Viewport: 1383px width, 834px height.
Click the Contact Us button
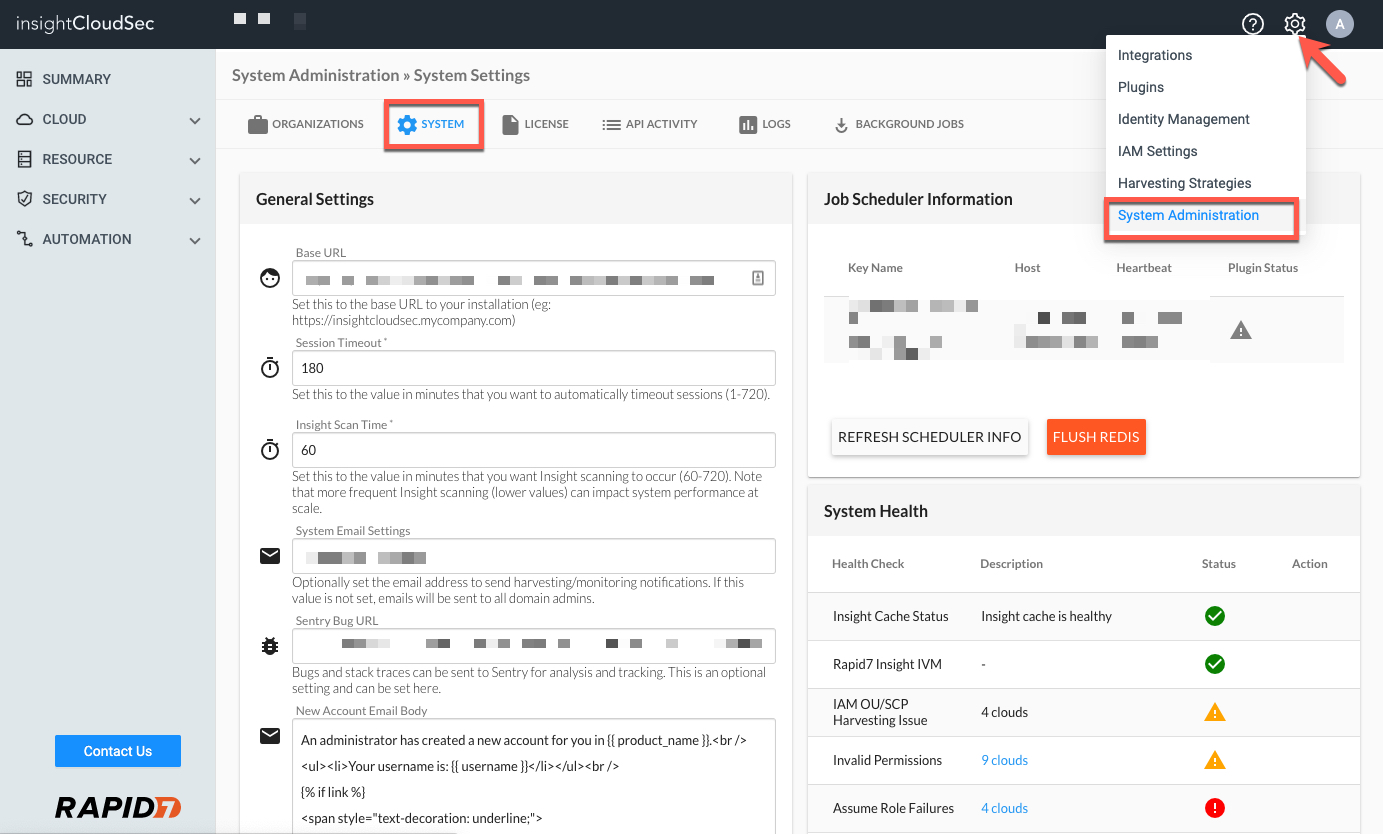coord(118,751)
